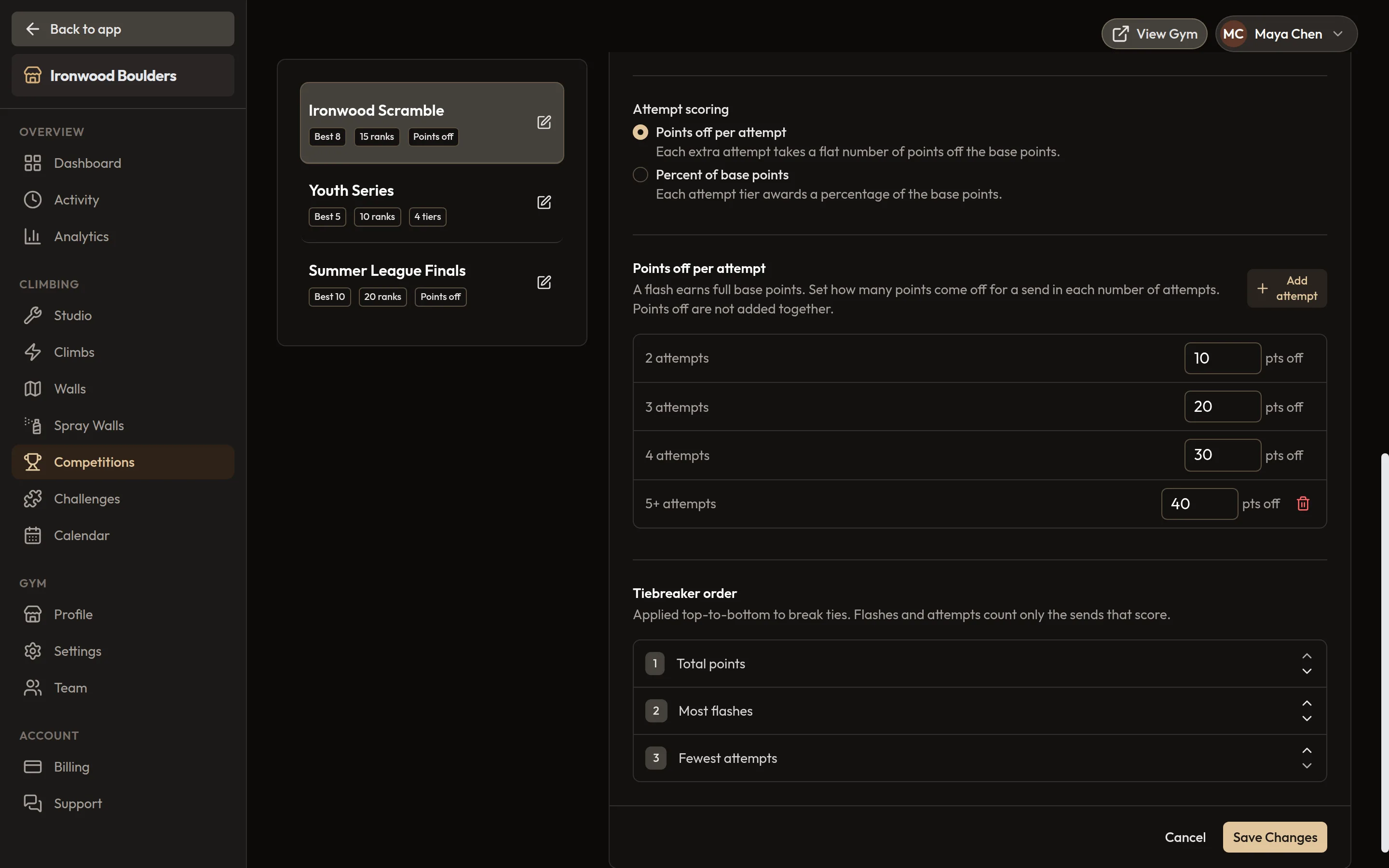This screenshot has height=868, width=1389.
Task: Move Fewest attempts tiebreaker up
Action: point(1307,750)
